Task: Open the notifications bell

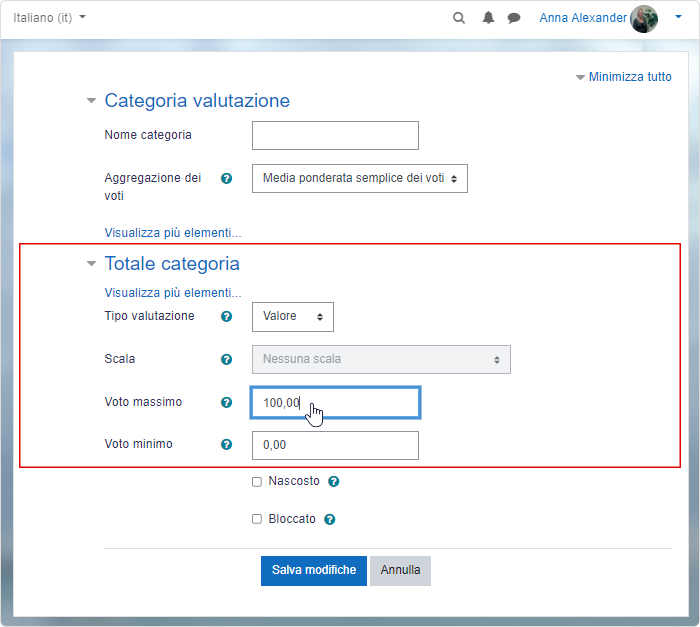Action: tap(488, 18)
